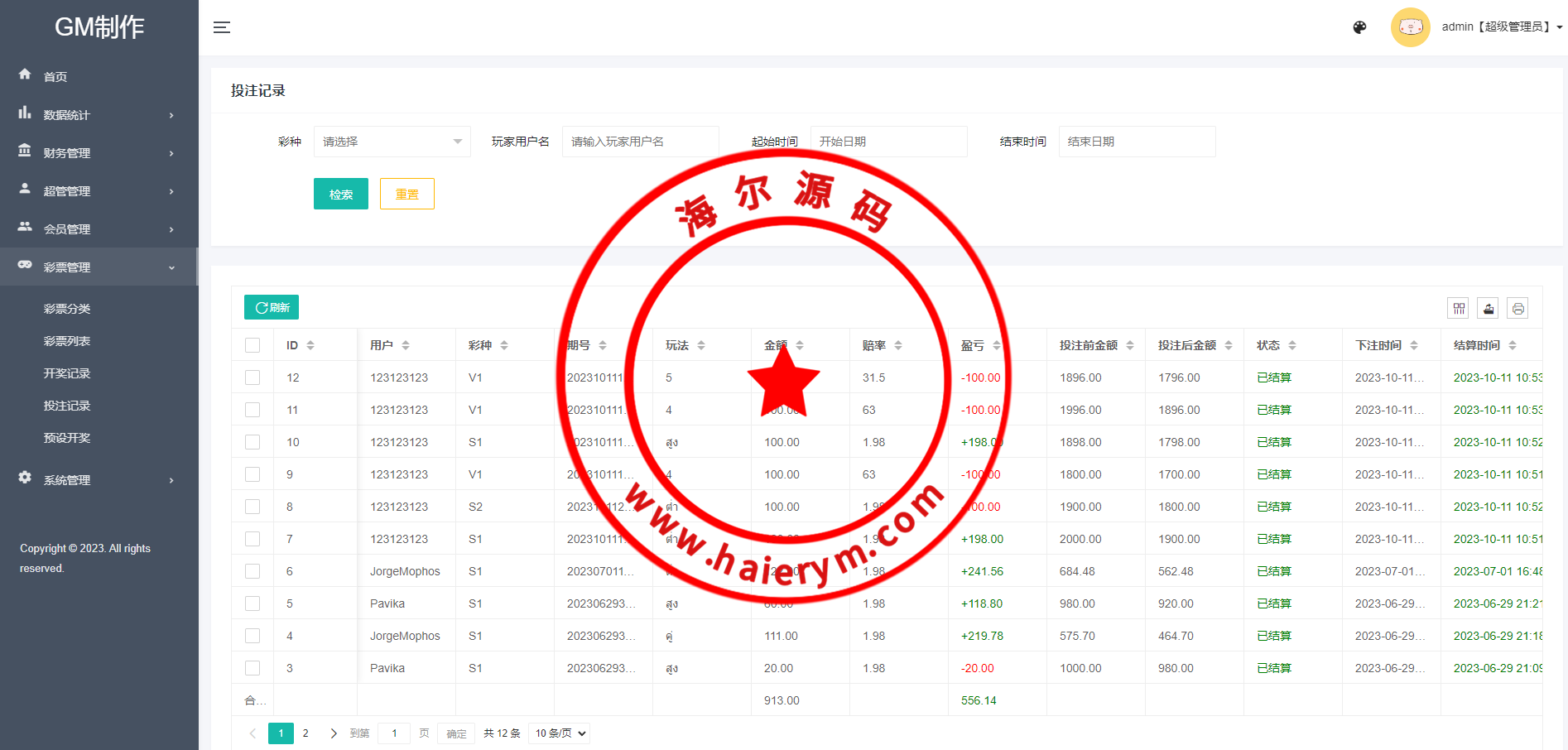
Task: Open 开奖记录 in the sidebar
Action: click(x=67, y=373)
